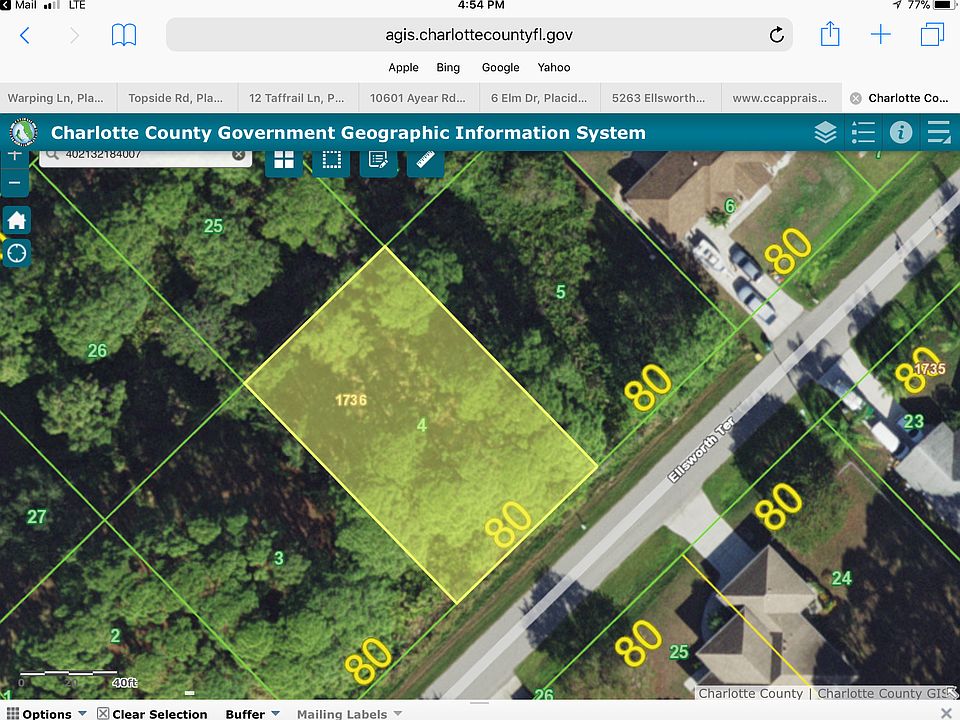This screenshot has width=960, height=720.
Task: Expand the Buffer dropdown
Action: point(252,714)
